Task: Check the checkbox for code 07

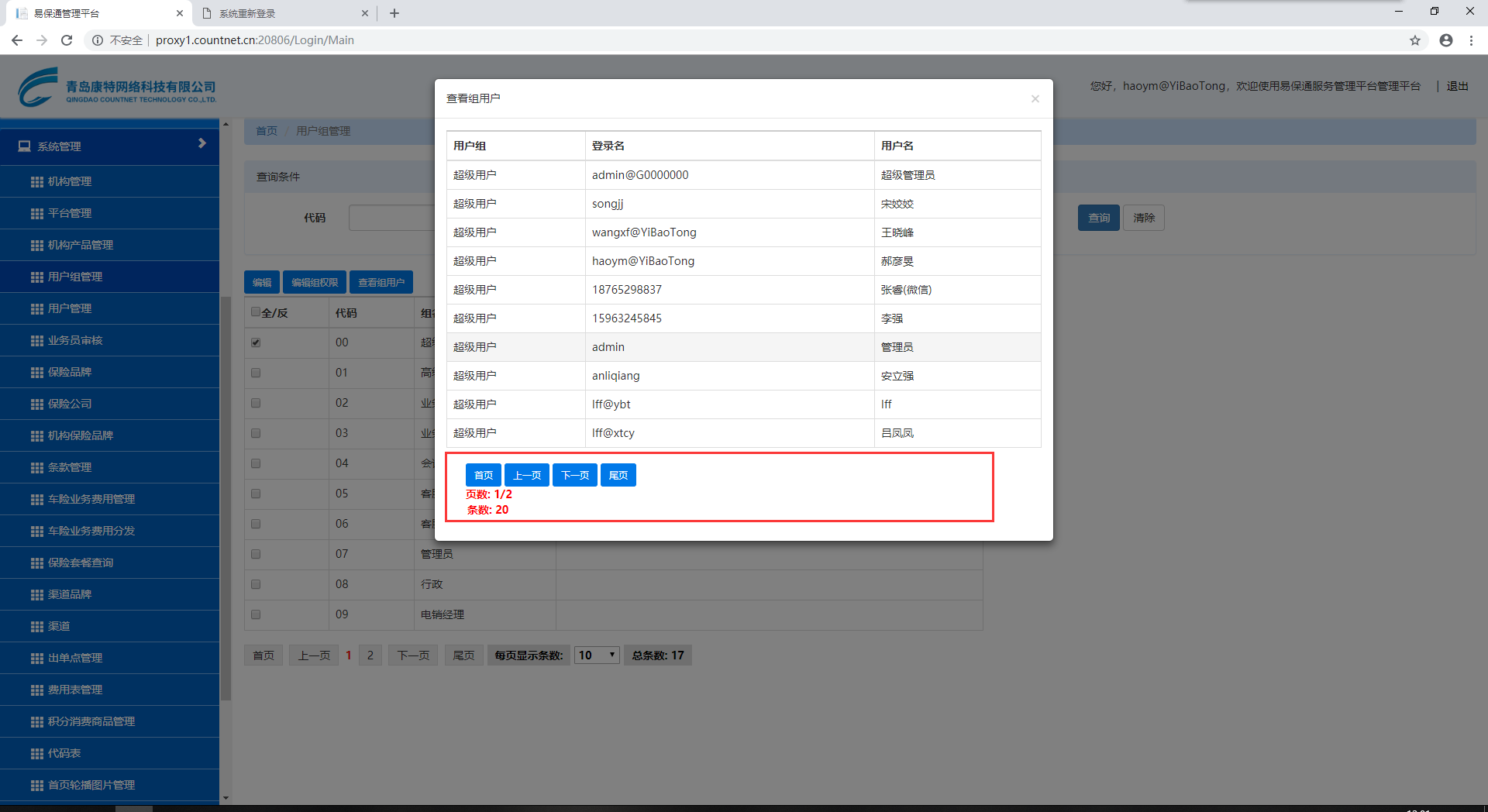Action: point(256,554)
